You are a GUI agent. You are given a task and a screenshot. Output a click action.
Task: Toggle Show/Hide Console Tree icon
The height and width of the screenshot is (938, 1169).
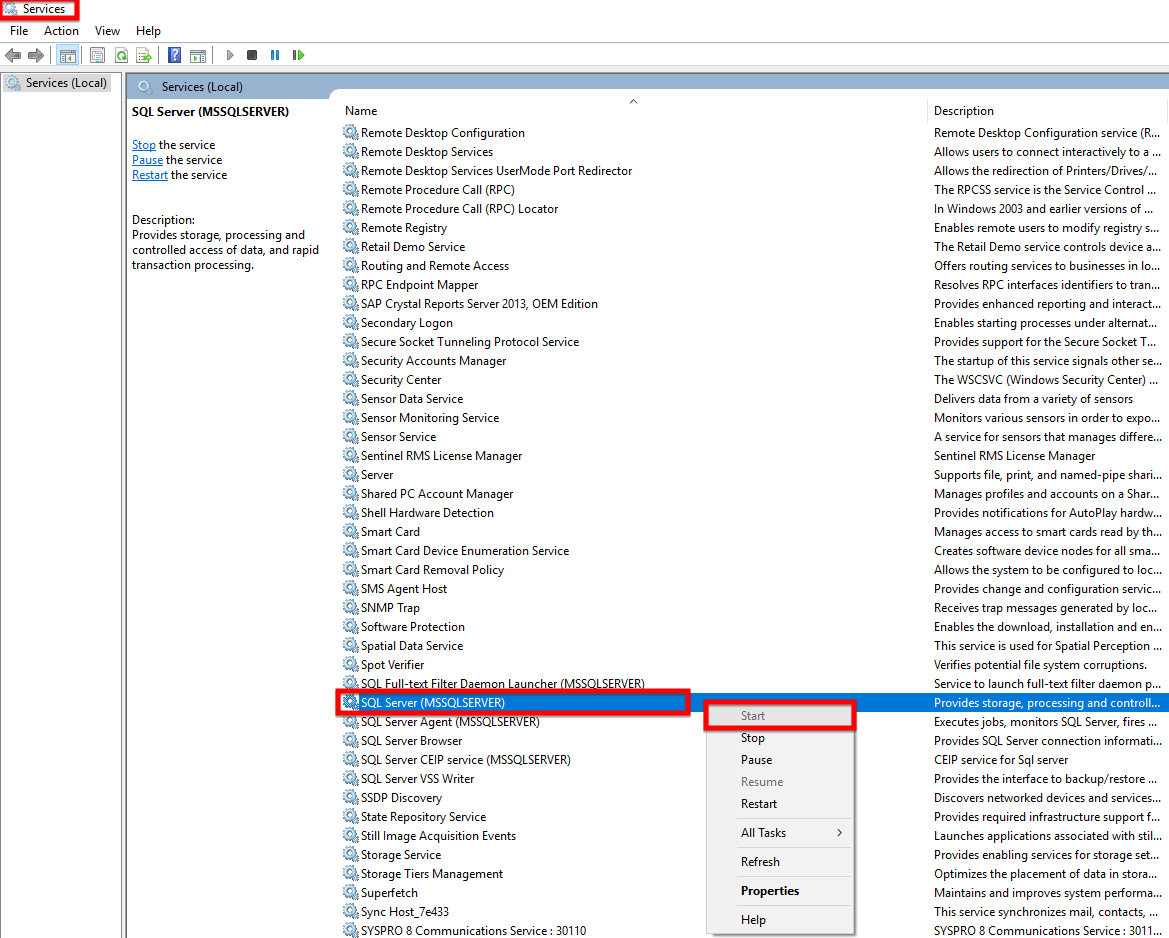coord(68,55)
